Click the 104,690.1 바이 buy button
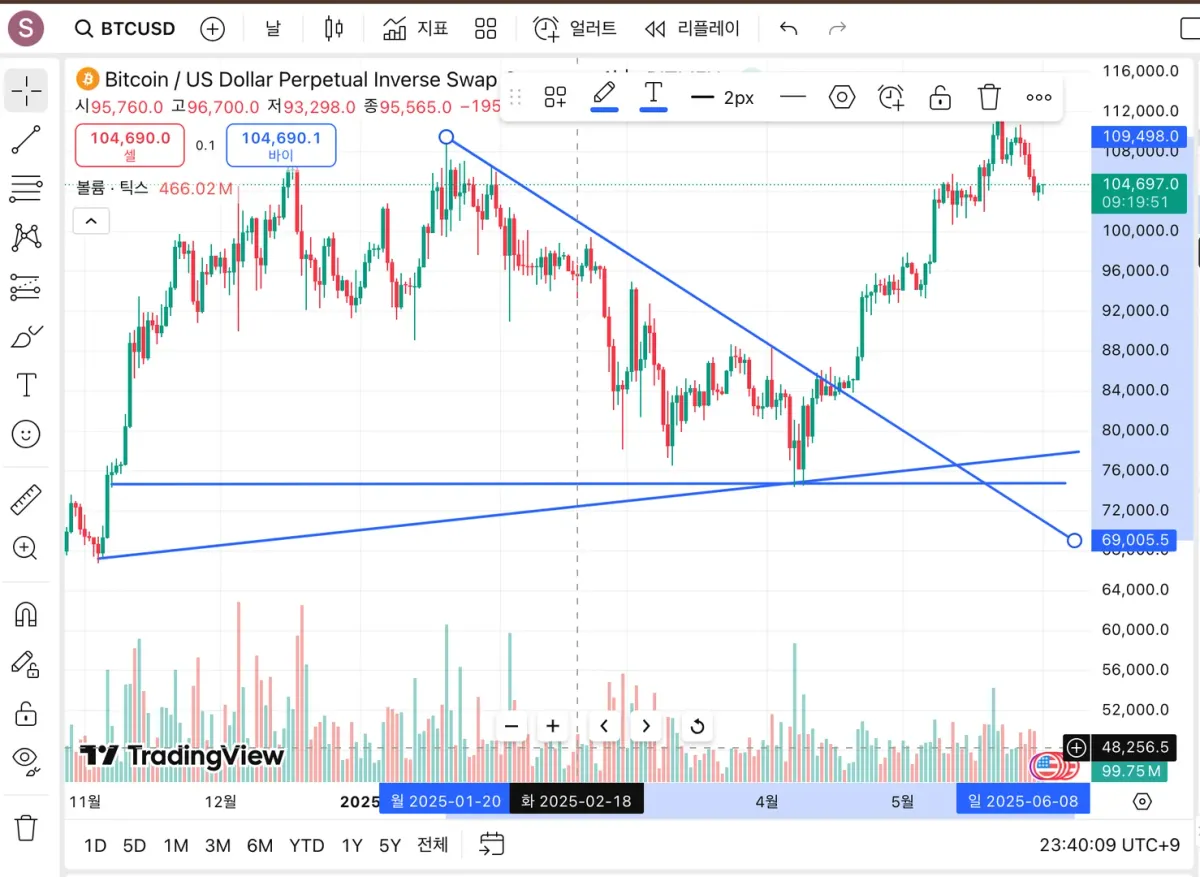Screen dimensions: 1200x877 281,145
